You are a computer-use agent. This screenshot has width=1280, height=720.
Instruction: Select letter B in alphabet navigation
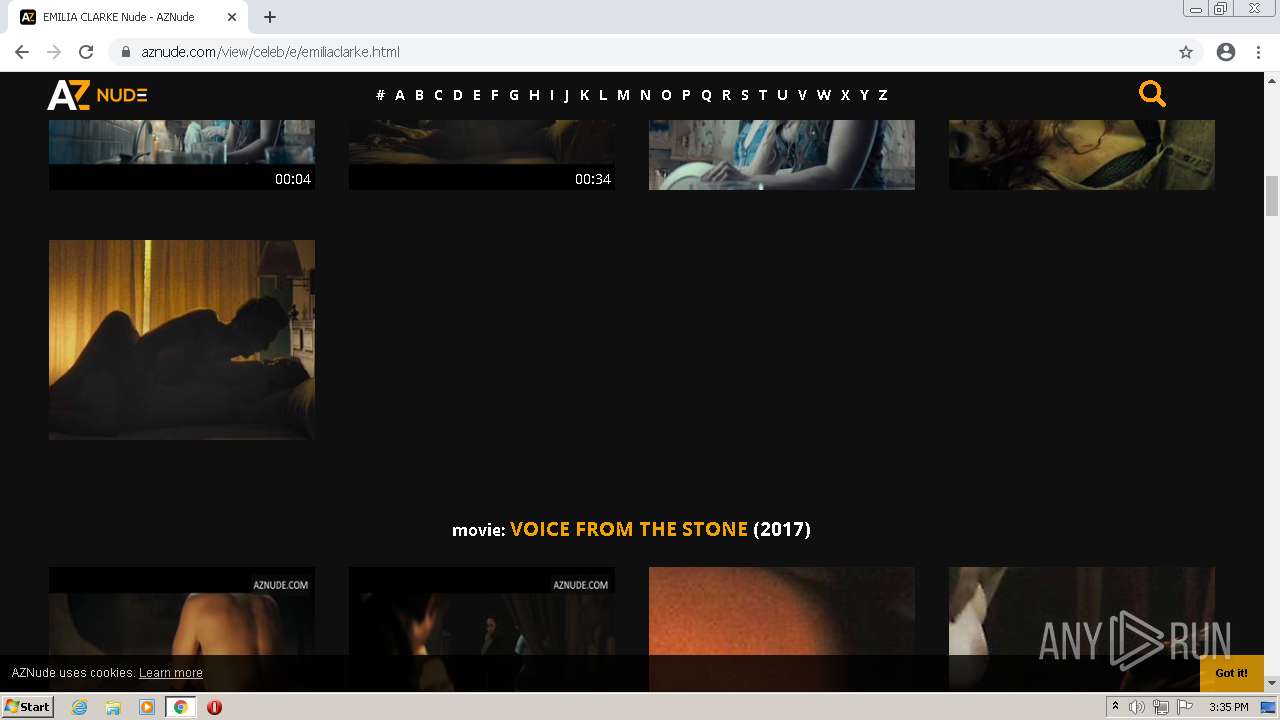point(419,95)
